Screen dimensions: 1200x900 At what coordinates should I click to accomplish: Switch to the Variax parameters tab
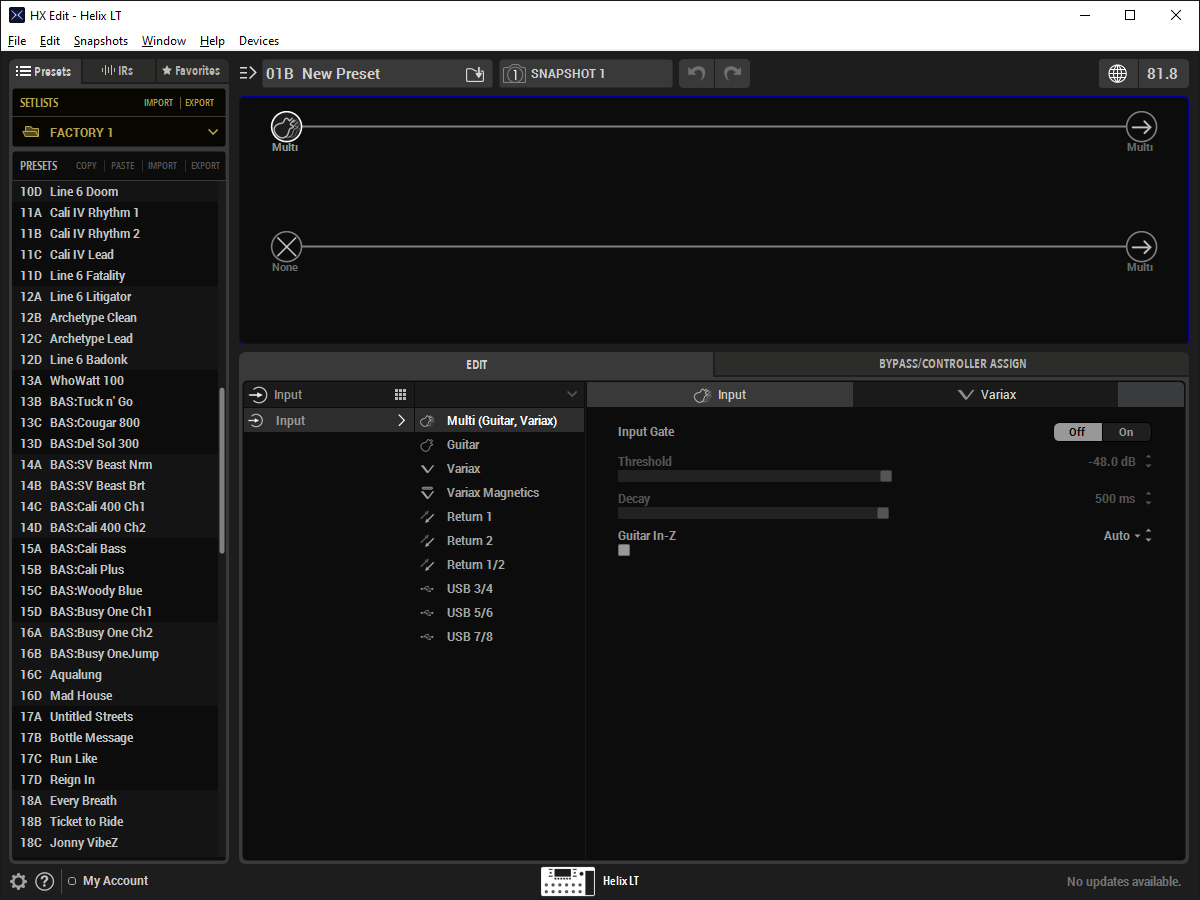click(x=985, y=395)
